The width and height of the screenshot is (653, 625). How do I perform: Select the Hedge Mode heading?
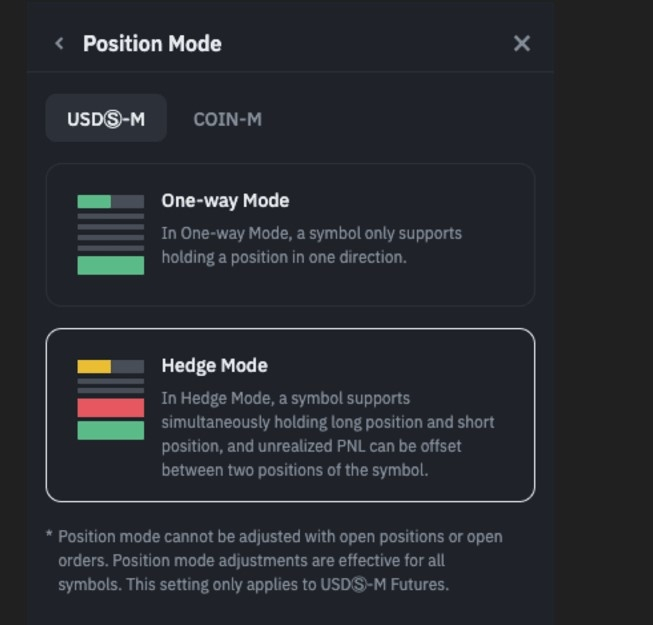(x=214, y=365)
